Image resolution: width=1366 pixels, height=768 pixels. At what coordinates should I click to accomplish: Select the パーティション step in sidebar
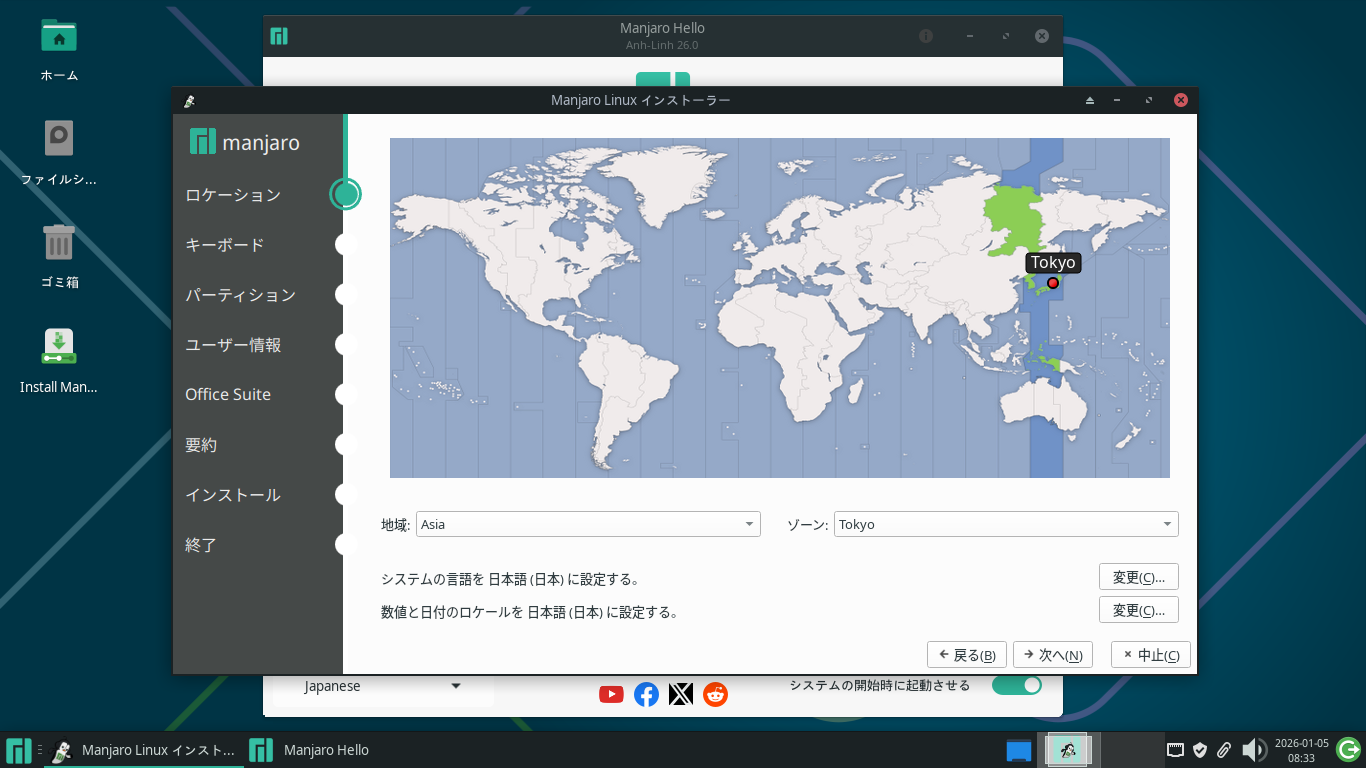241,295
